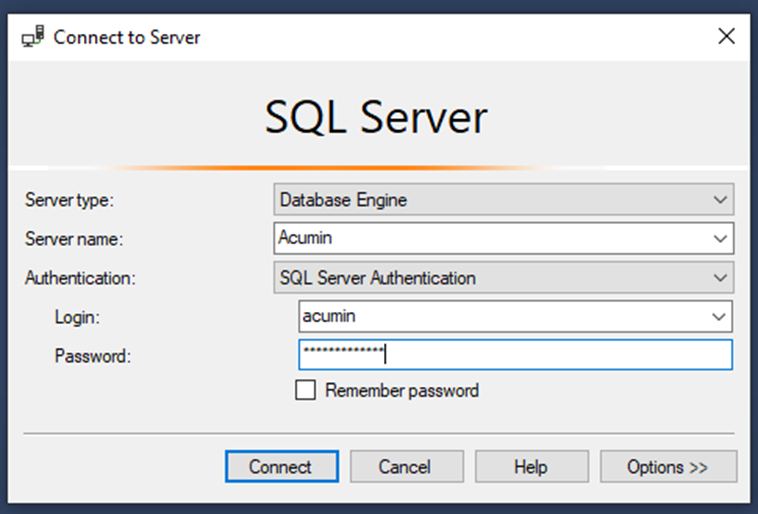The height and width of the screenshot is (514, 758).
Task: Click the Cancel button
Action: (407, 467)
